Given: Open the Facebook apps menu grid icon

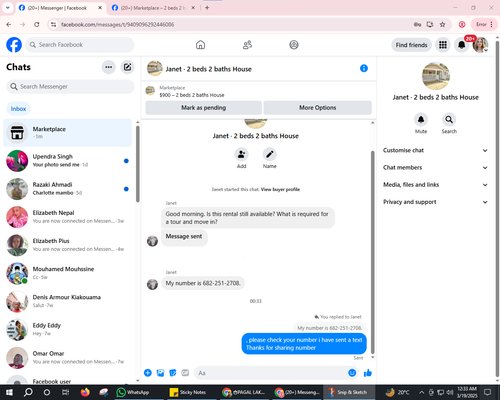Looking at the screenshot, I should [x=443, y=45].
